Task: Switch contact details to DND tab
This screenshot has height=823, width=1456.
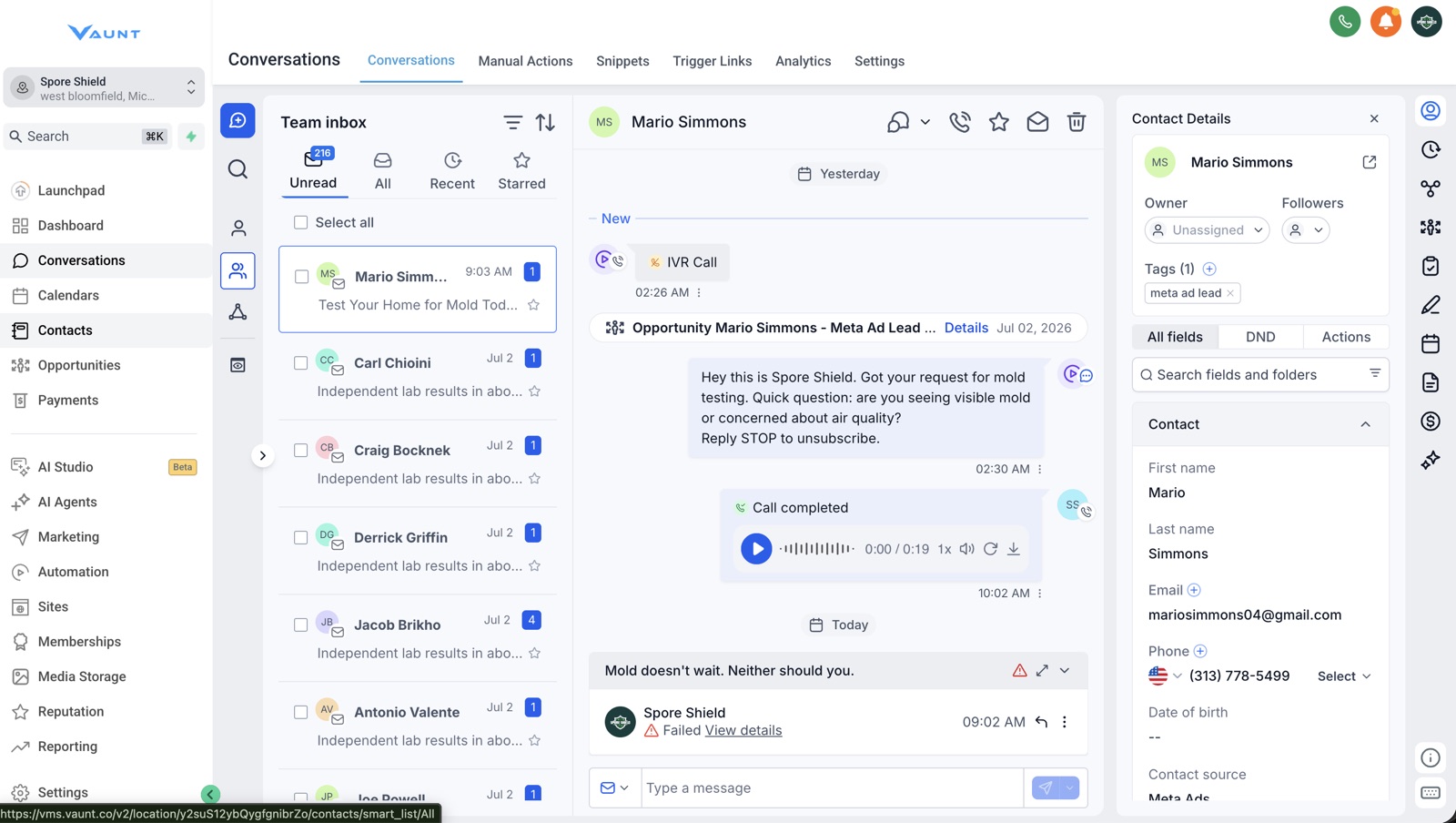Action: pyautogui.click(x=1260, y=337)
